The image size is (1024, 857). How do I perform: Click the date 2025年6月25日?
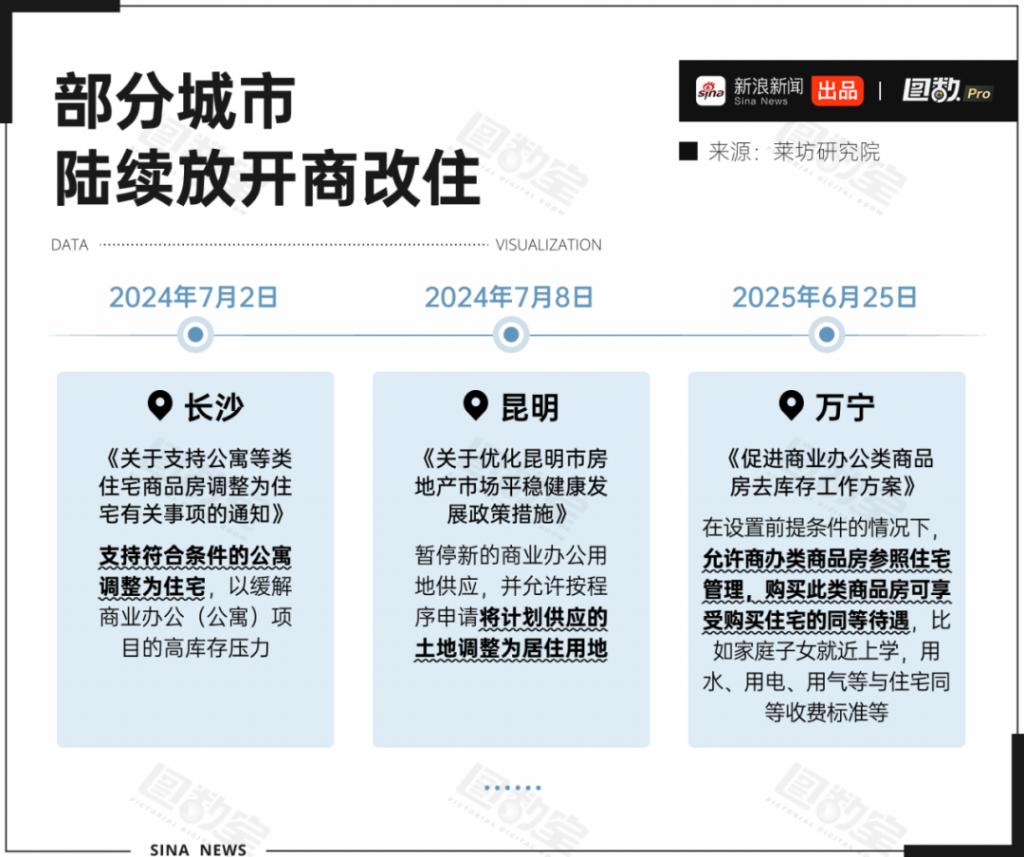coord(825,297)
